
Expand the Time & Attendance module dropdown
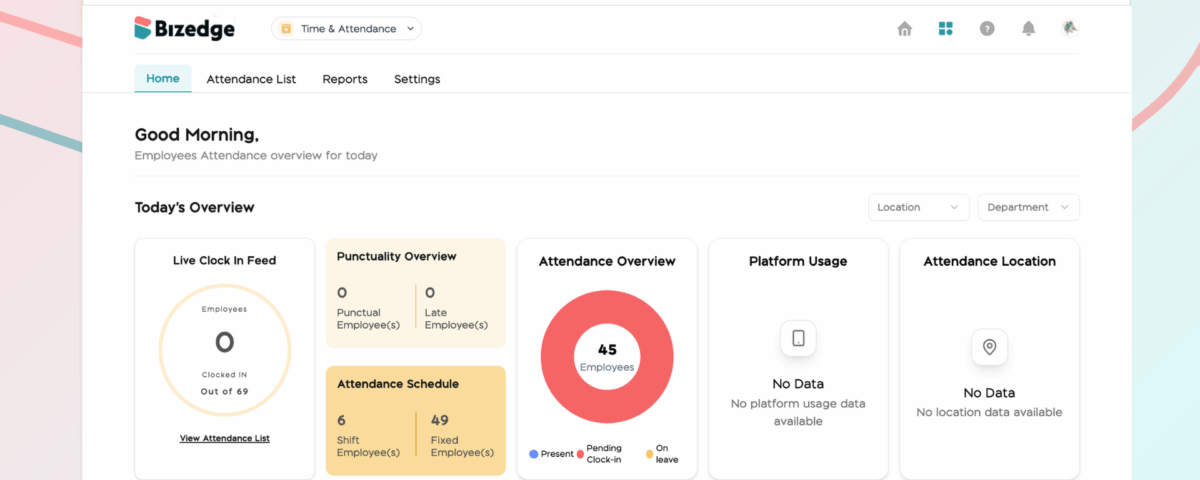click(346, 29)
